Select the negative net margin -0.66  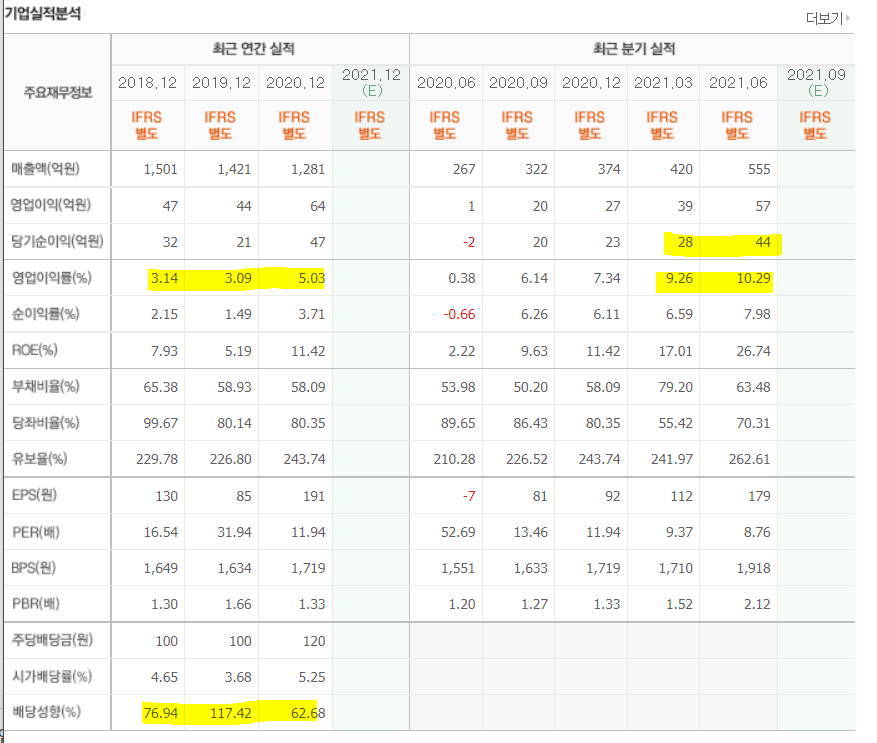click(x=459, y=314)
